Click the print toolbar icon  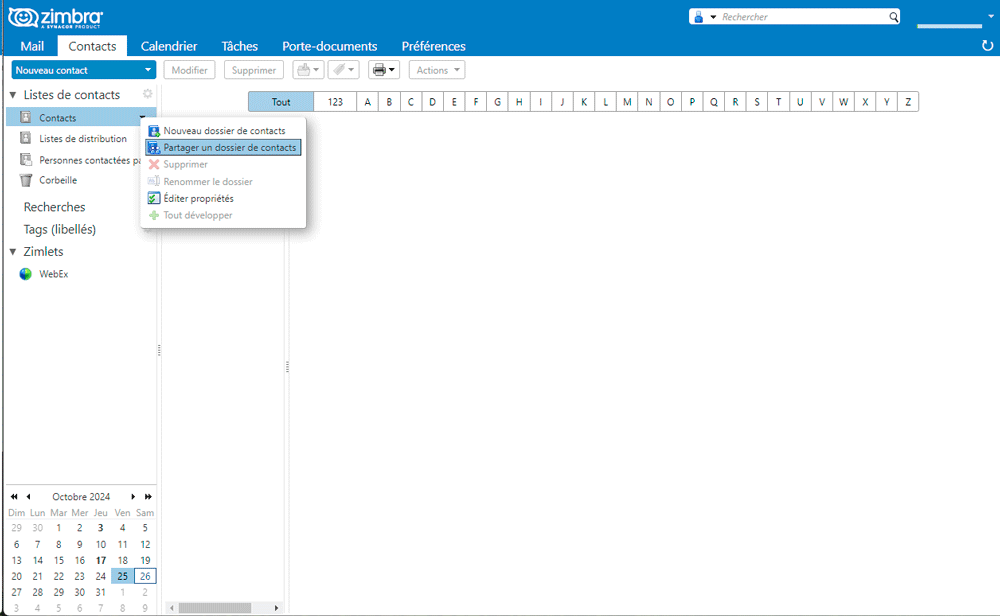click(x=379, y=70)
